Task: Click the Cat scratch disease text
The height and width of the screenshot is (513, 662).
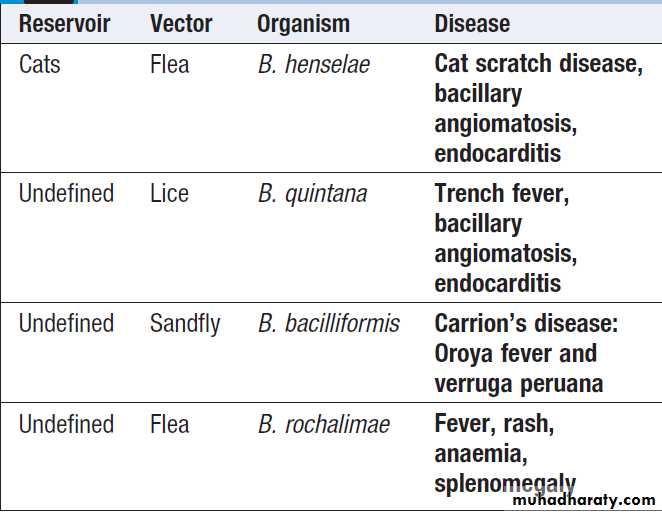Action: point(538,65)
